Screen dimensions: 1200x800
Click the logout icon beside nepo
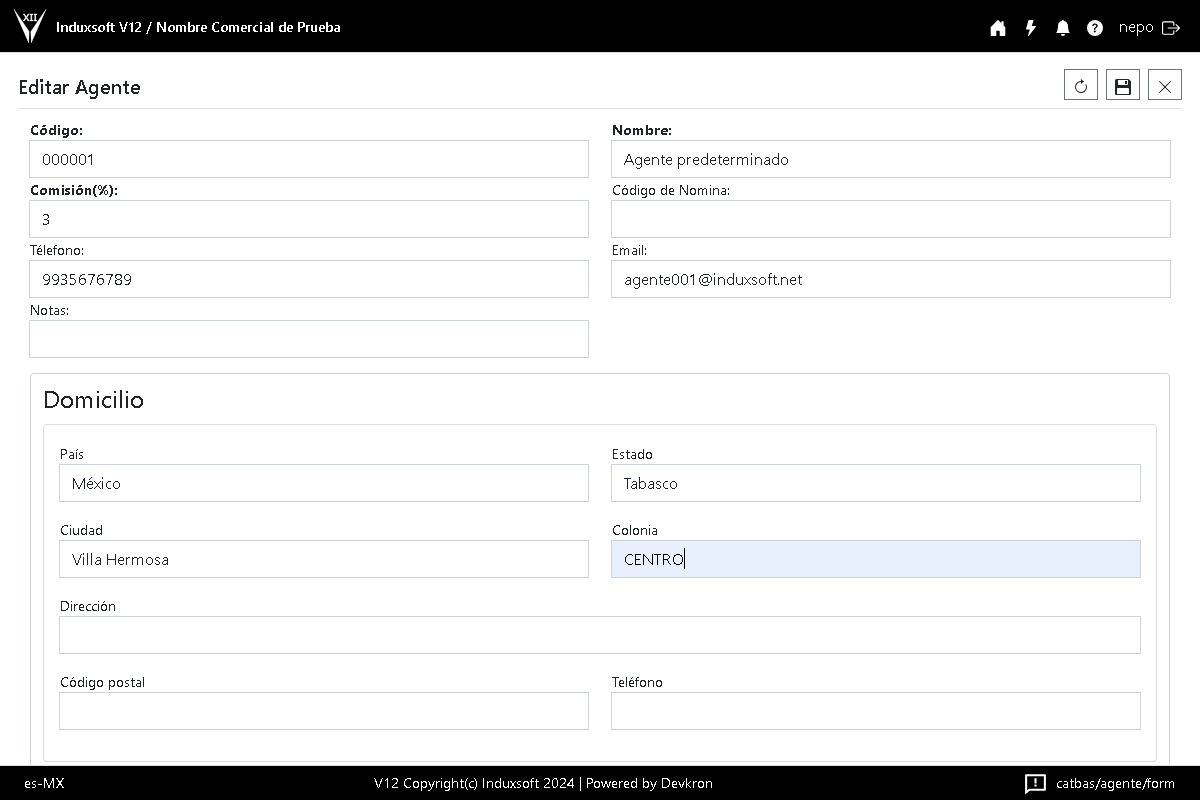tap(1171, 28)
